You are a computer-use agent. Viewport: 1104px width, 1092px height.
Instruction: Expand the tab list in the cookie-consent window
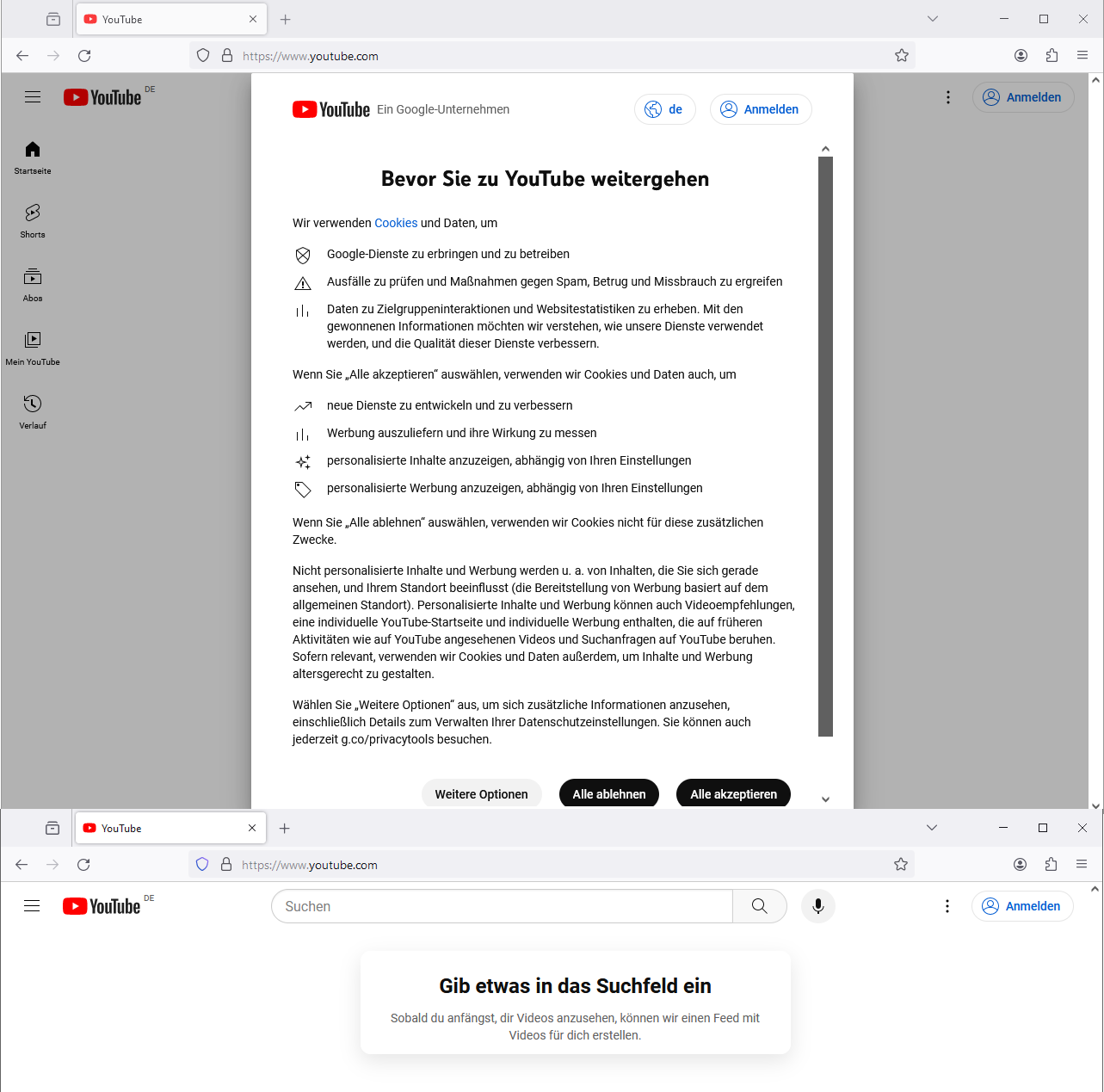[x=933, y=19]
